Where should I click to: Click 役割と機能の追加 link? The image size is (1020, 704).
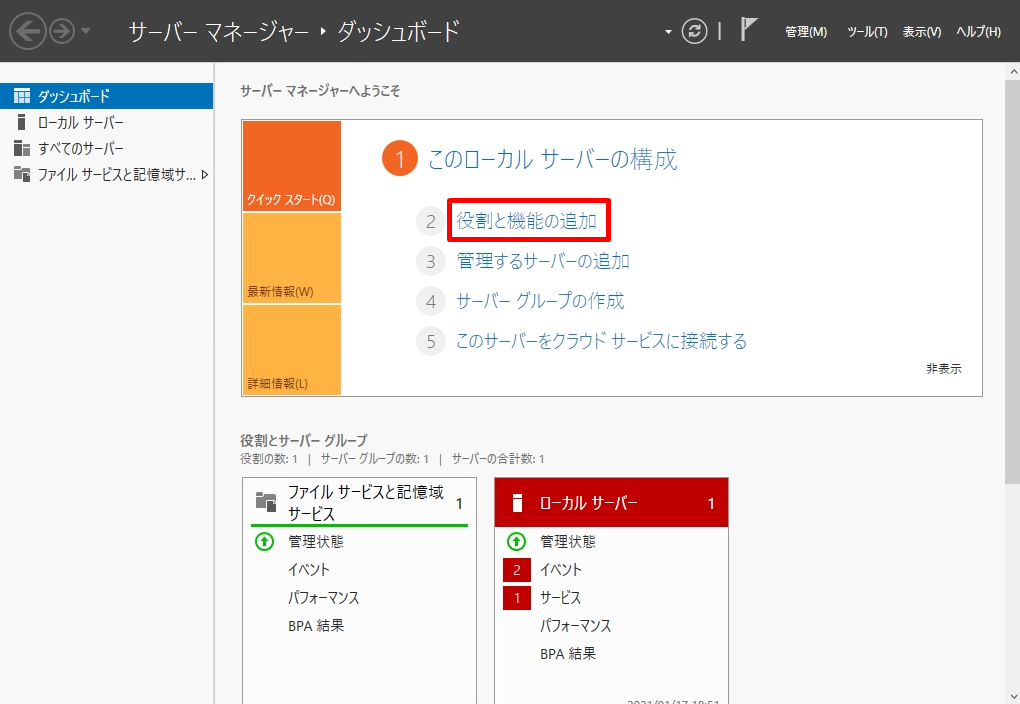coord(526,221)
